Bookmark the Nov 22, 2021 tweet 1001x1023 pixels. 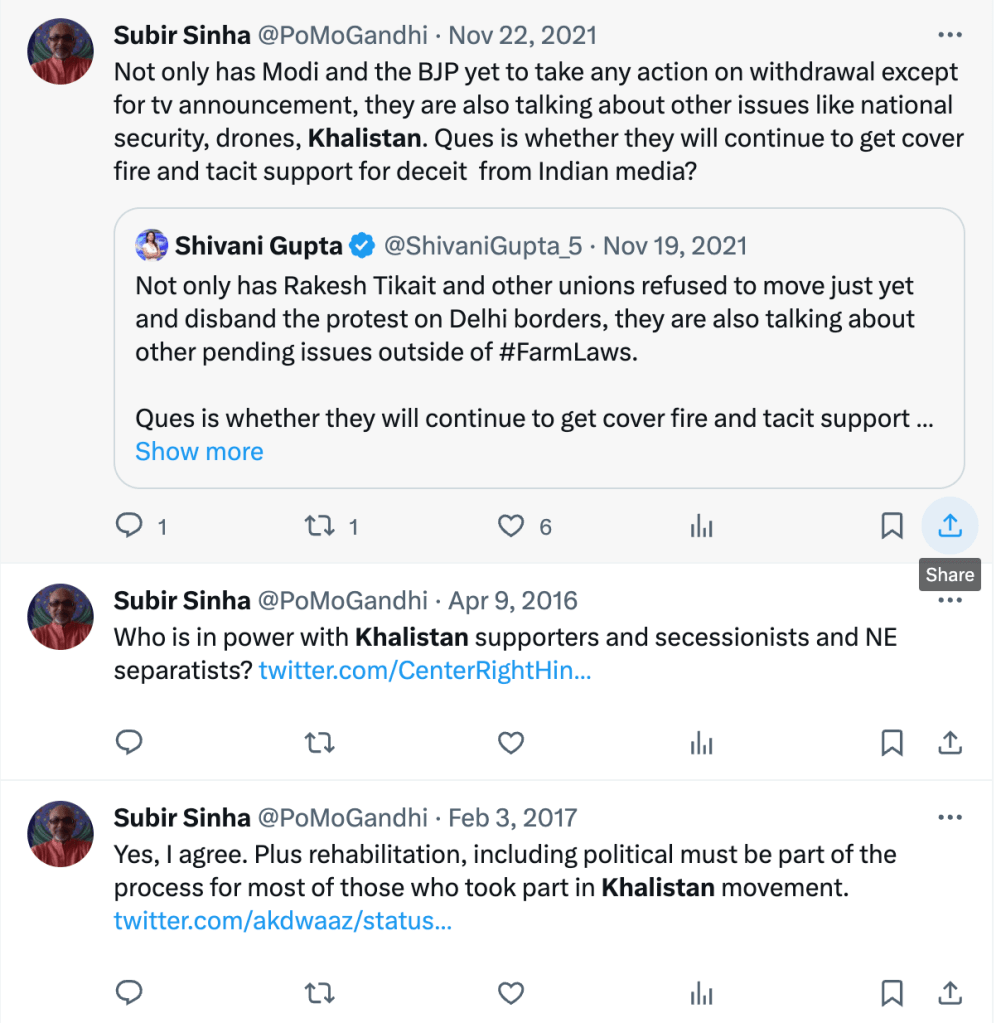coord(892,526)
